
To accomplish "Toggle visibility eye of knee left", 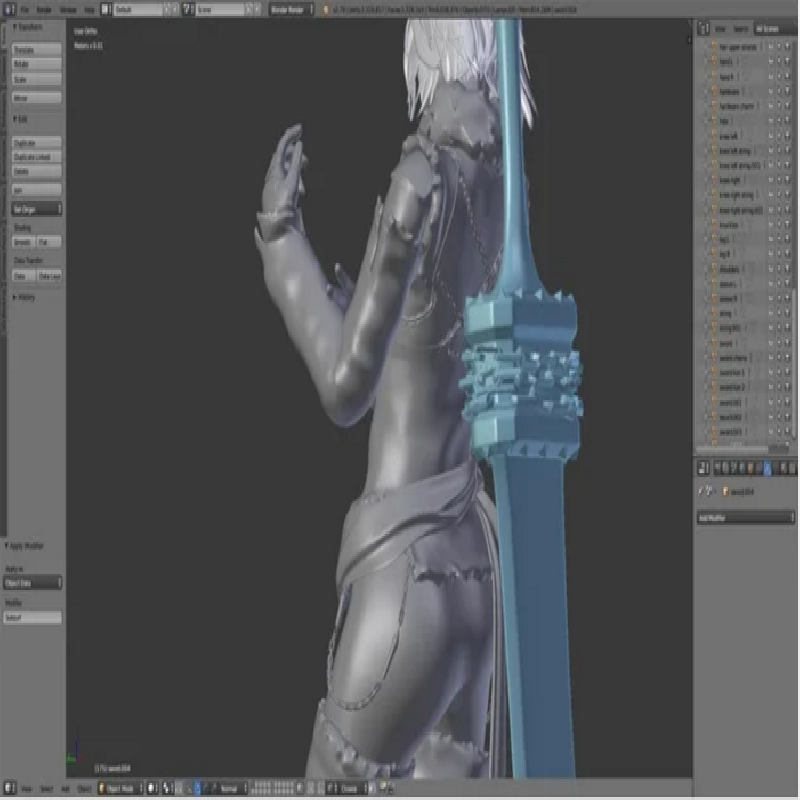I will 771,136.
